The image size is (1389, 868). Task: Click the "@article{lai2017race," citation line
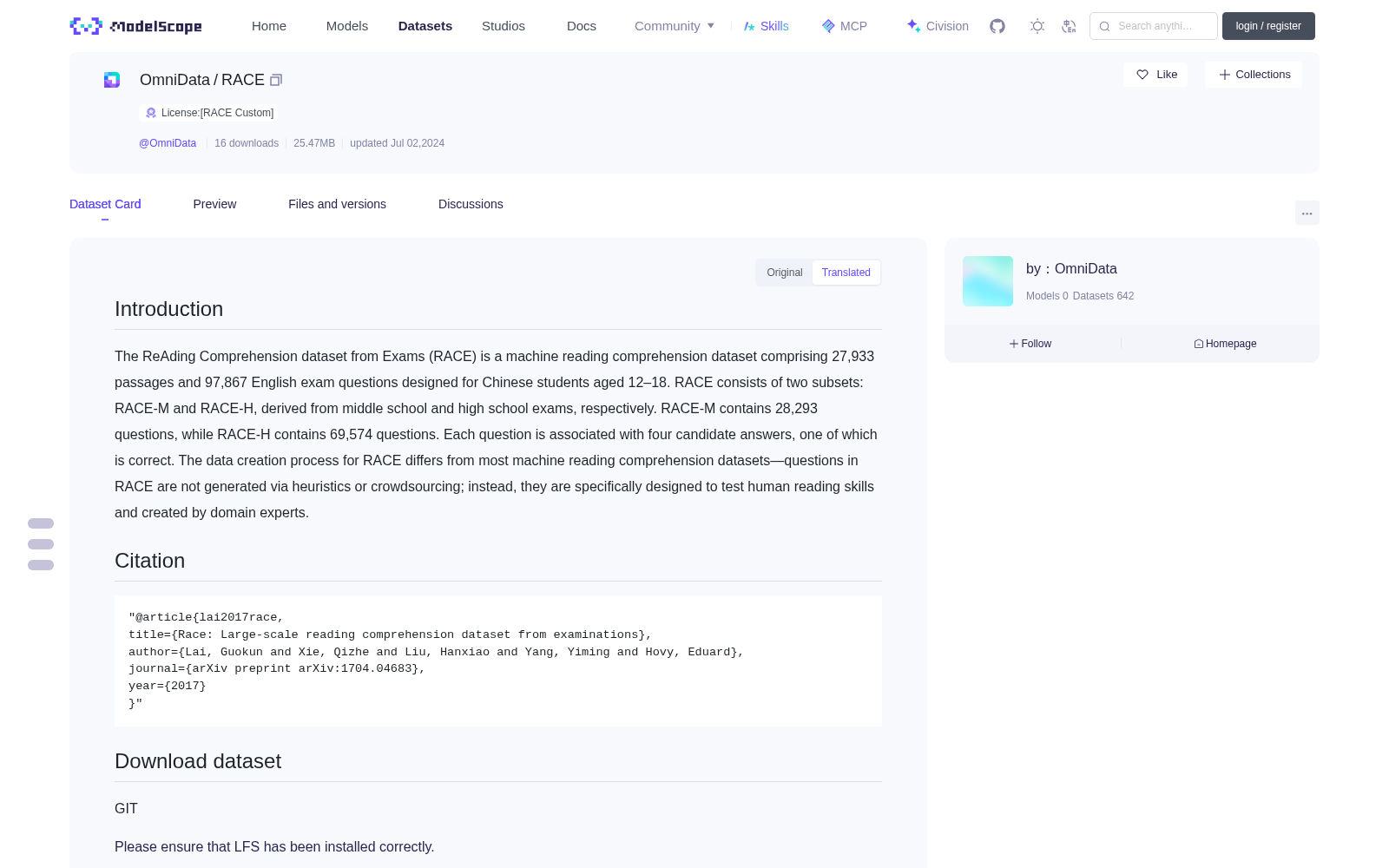pyautogui.click(x=206, y=617)
